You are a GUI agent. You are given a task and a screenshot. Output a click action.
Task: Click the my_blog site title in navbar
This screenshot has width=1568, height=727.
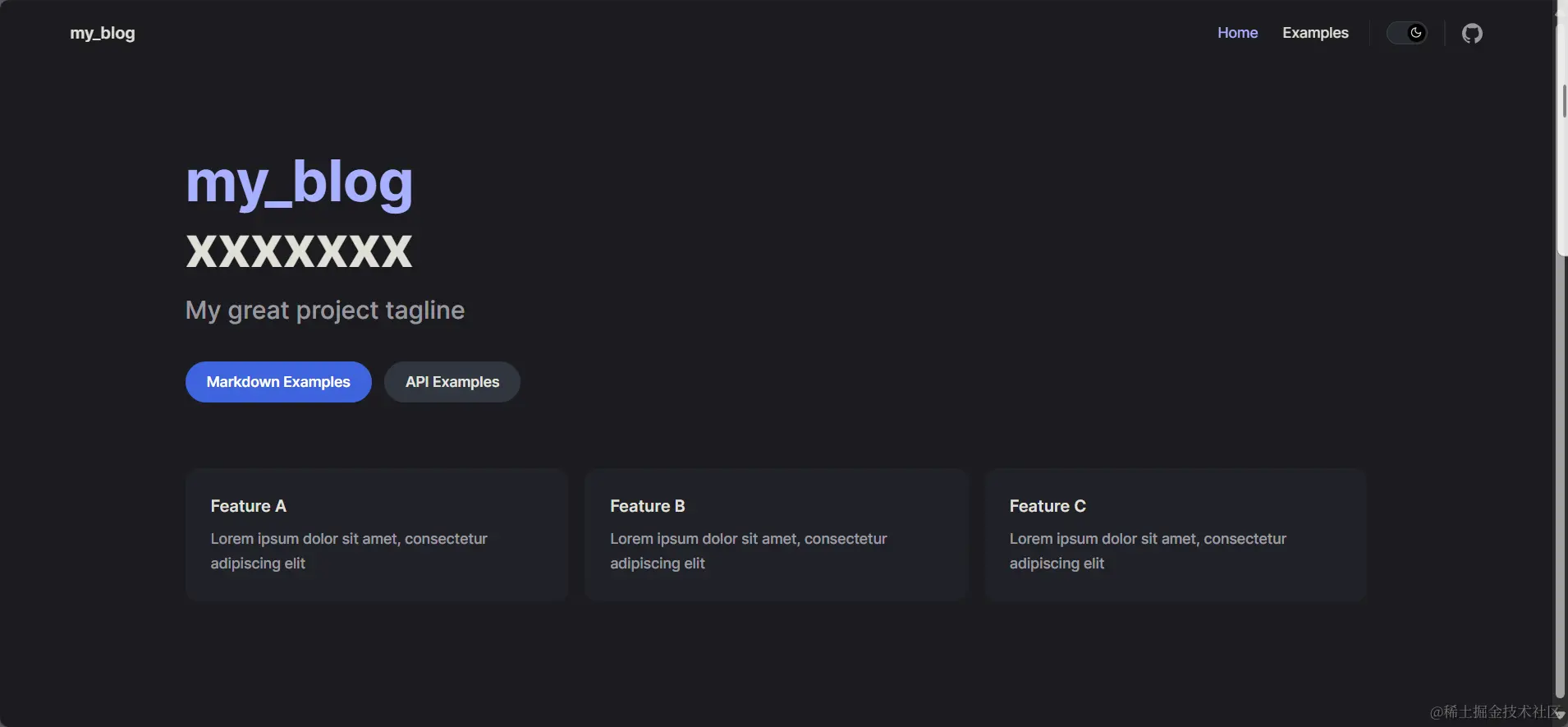tap(103, 34)
